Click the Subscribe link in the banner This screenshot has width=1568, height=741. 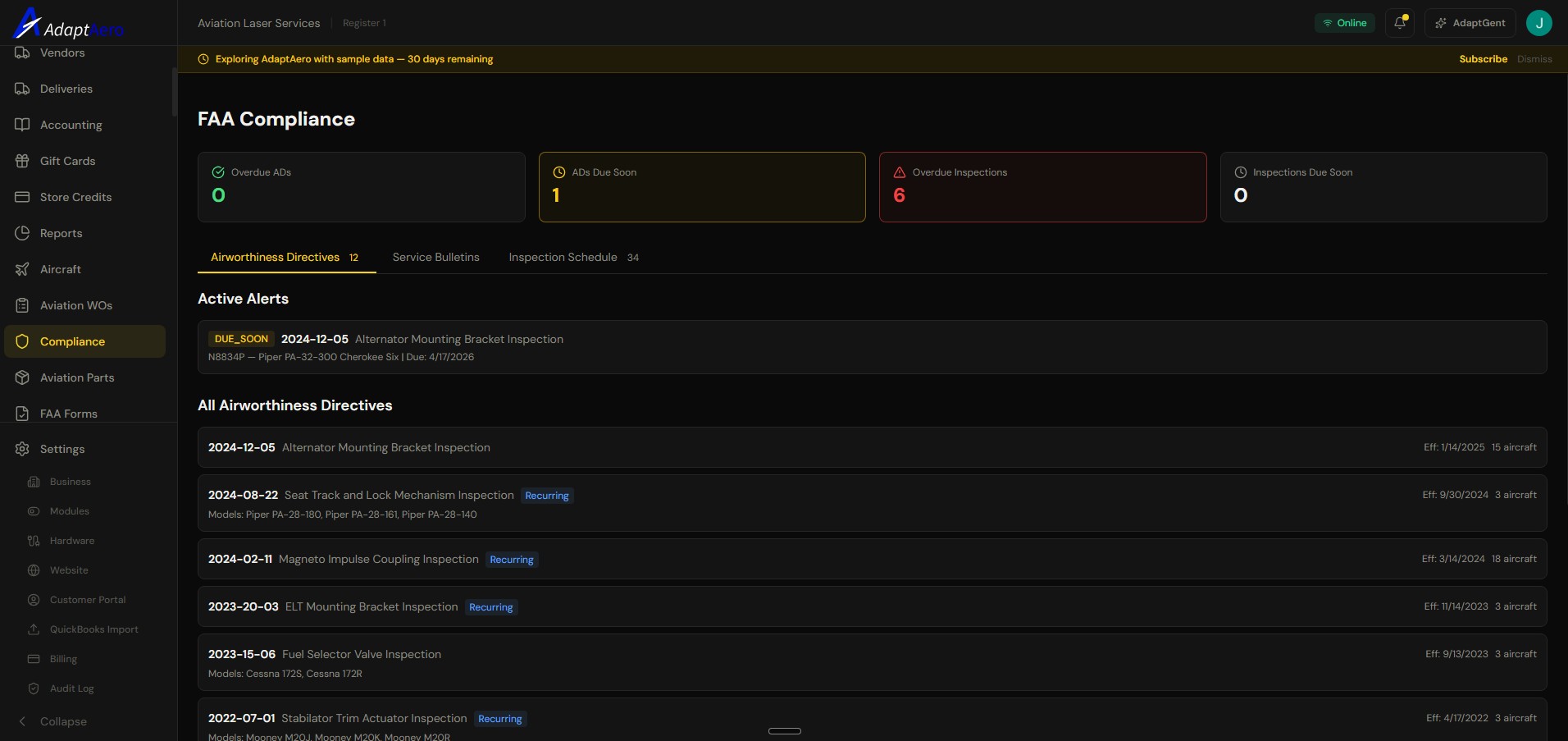click(1482, 59)
